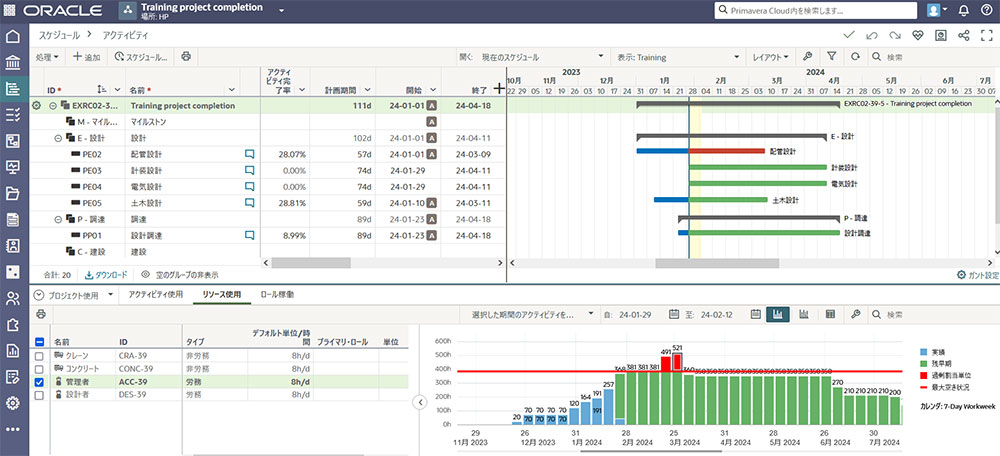Click the share icon in top bar
Image resolution: width=1000 pixels, height=456 pixels.
(964, 36)
